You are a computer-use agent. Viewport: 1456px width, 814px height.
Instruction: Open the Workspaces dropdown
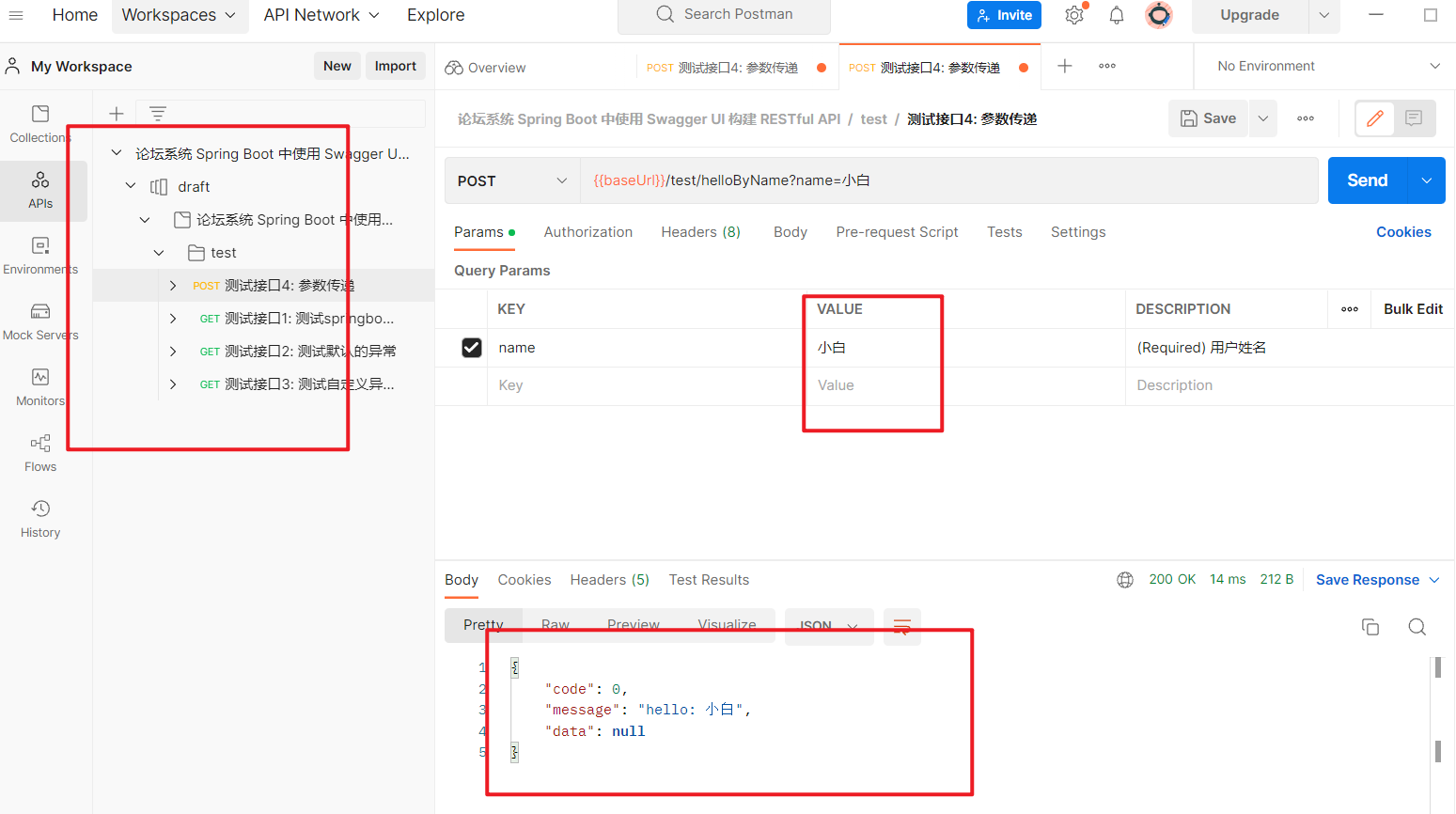coord(179,15)
